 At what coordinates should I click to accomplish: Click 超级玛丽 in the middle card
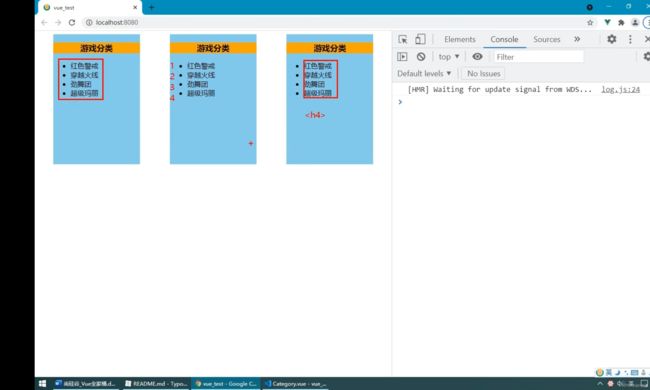pos(201,93)
